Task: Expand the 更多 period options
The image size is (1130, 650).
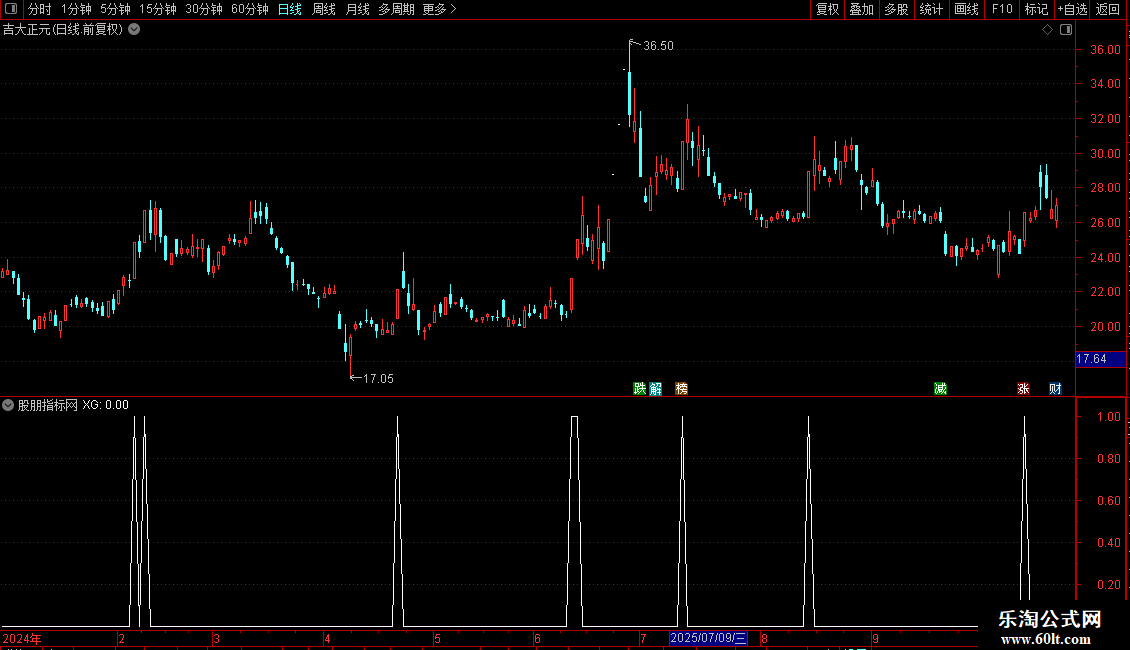Action: point(439,9)
